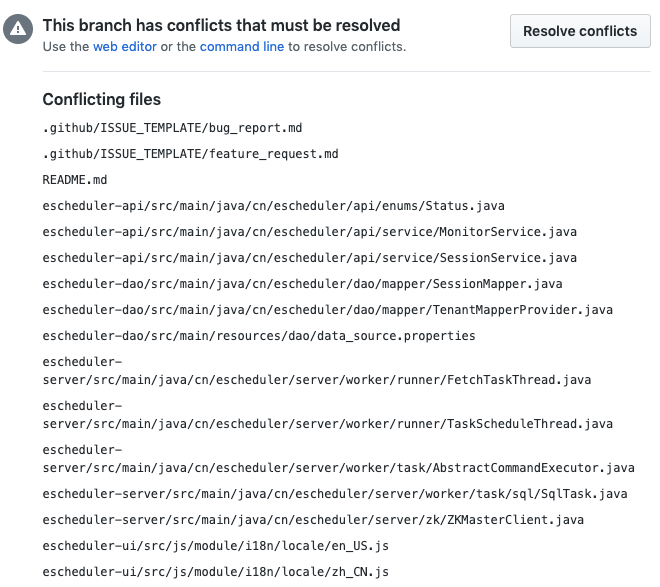Open the command line link
This screenshot has width=660, height=587.
point(242,47)
